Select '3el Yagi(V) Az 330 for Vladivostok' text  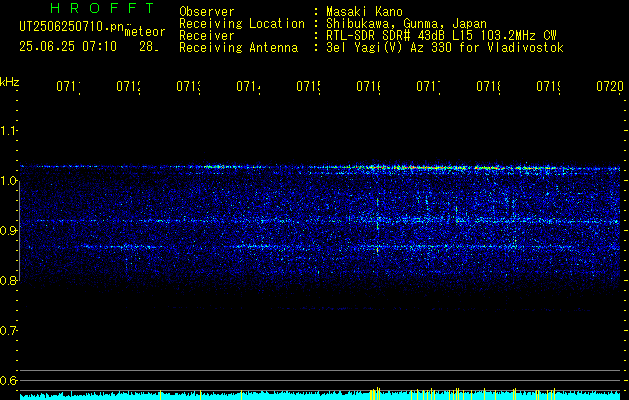(x=445, y=48)
